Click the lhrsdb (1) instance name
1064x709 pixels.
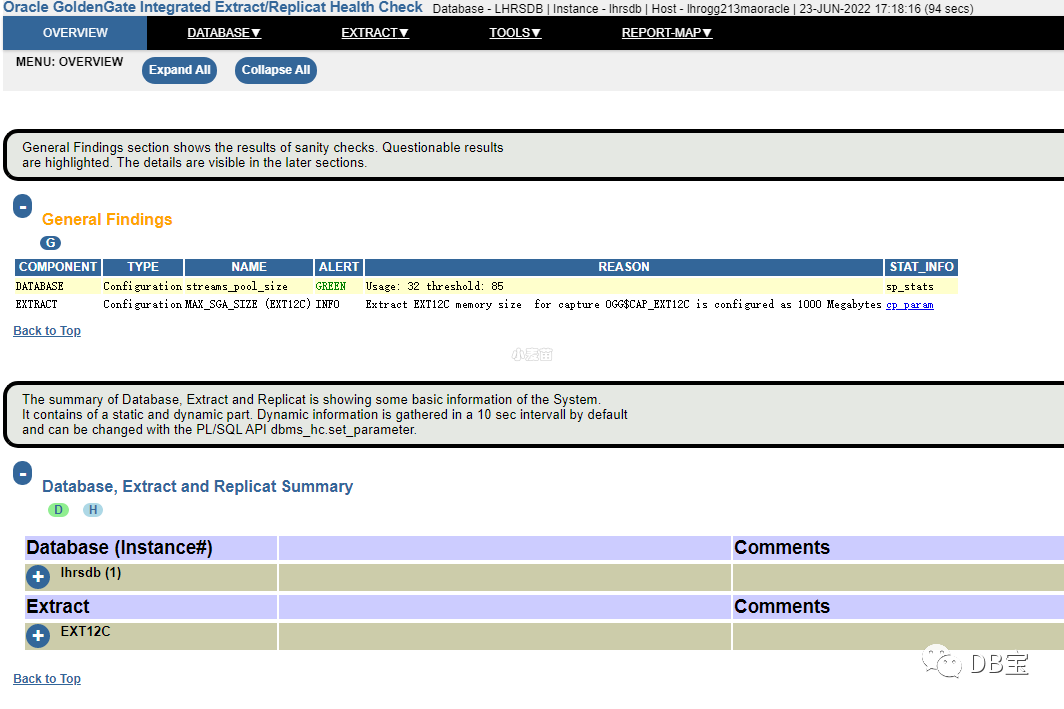tap(91, 573)
